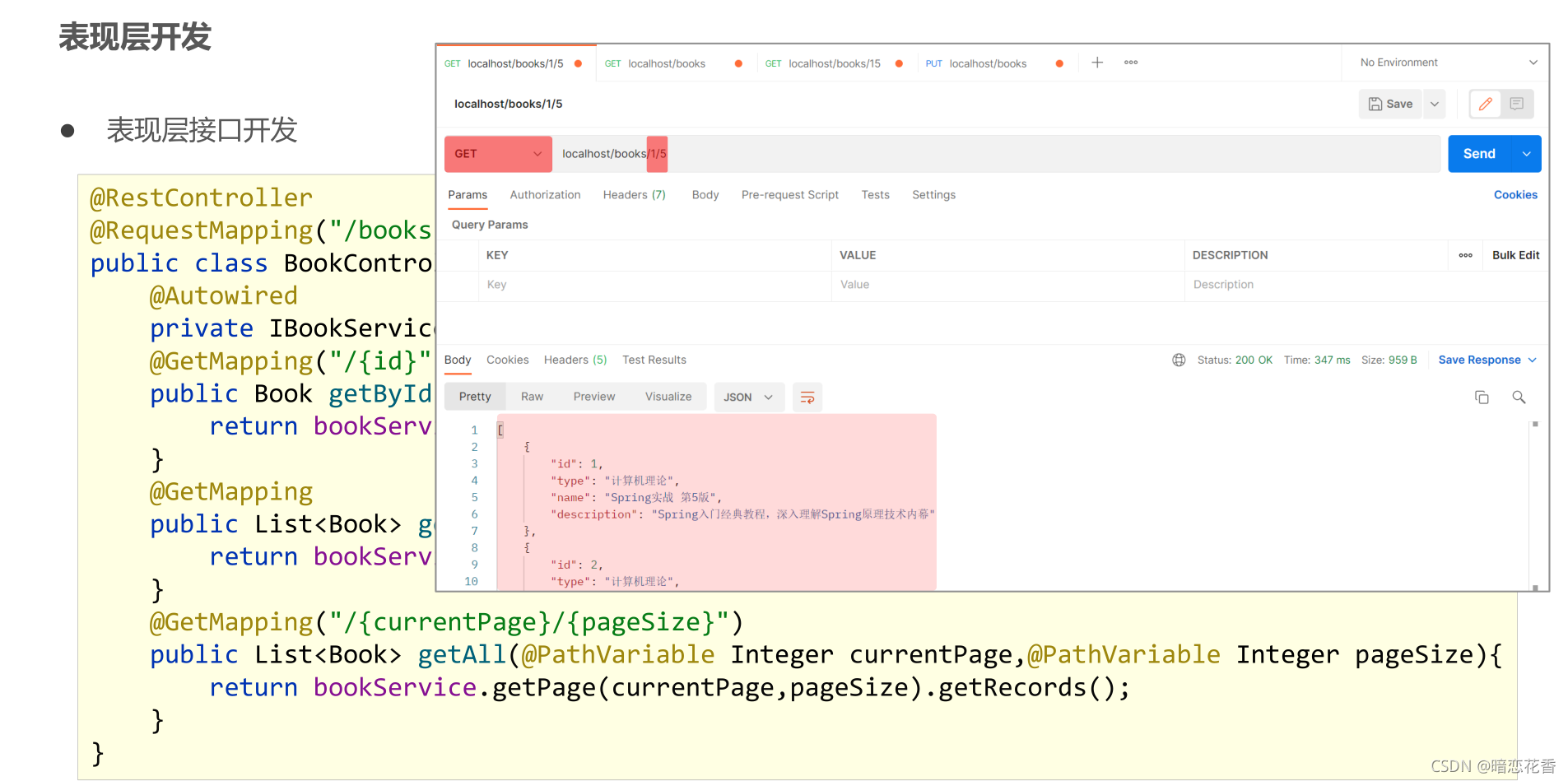Expand the Save options dropdown arrow

(x=1435, y=104)
